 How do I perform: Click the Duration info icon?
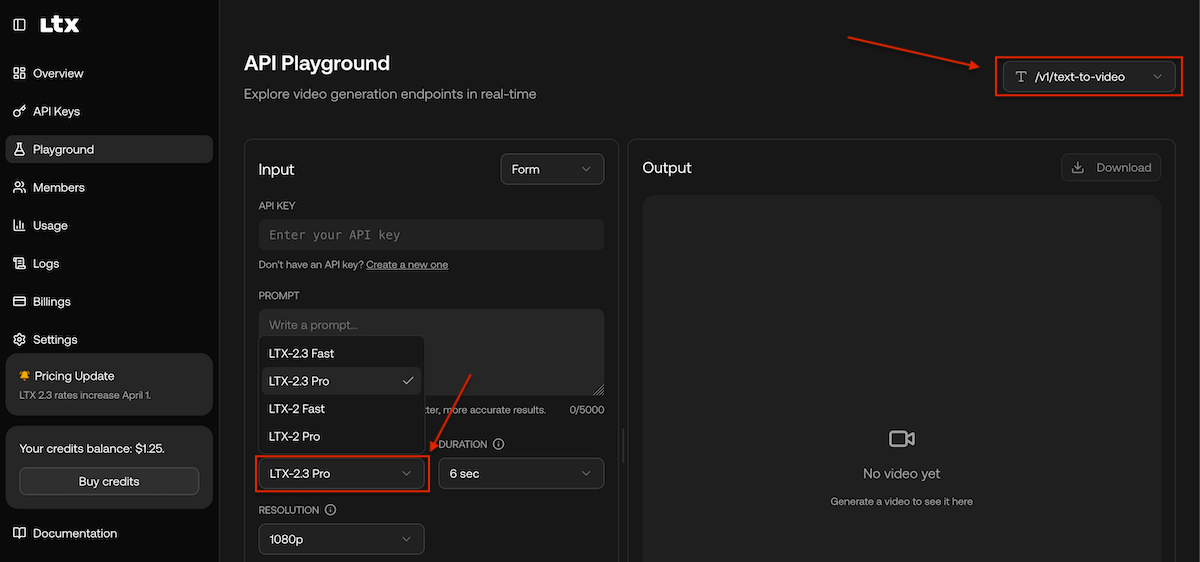[x=498, y=444]
